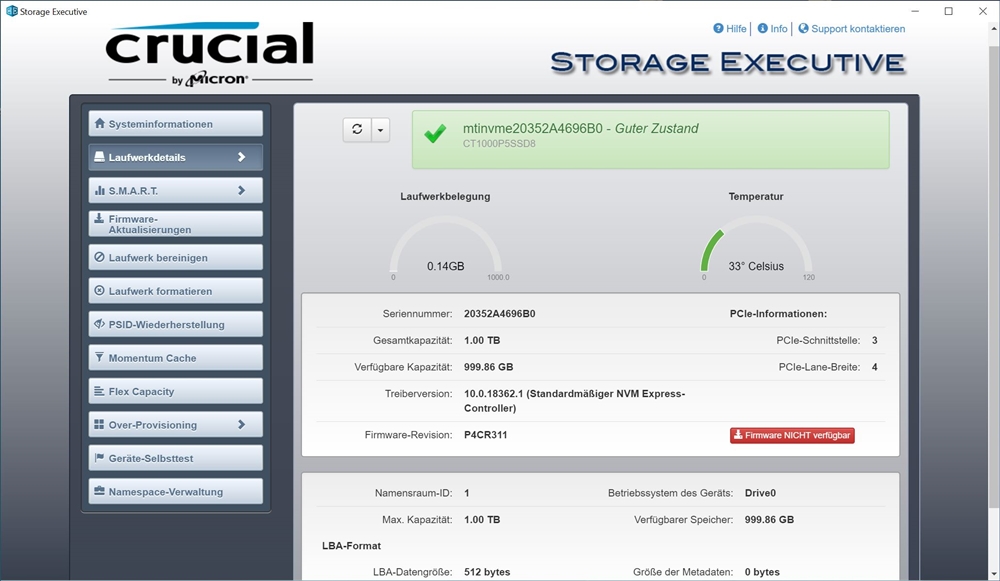
Task: Click the Momentum Cache filter icon
Action: 99,357
